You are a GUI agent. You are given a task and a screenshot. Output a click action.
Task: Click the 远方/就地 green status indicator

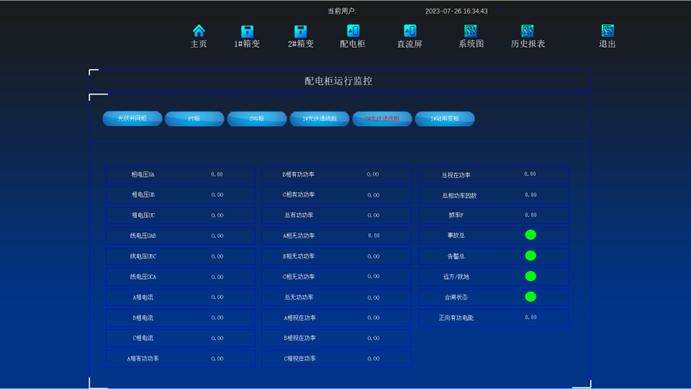[531, 276]
